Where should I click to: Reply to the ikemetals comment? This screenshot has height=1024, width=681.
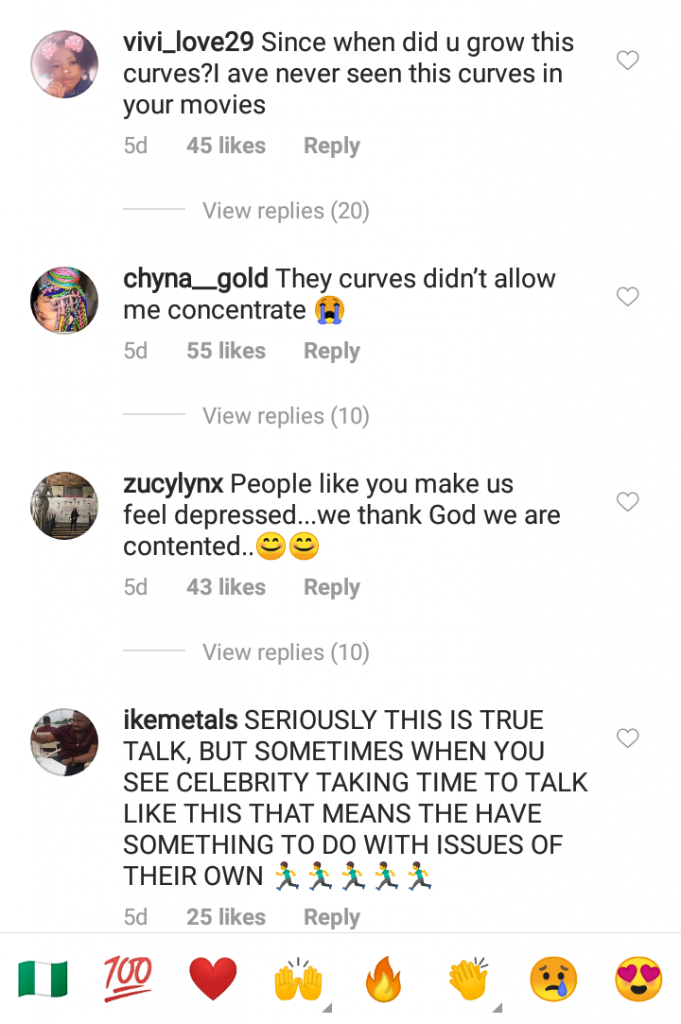coord(331,917)
